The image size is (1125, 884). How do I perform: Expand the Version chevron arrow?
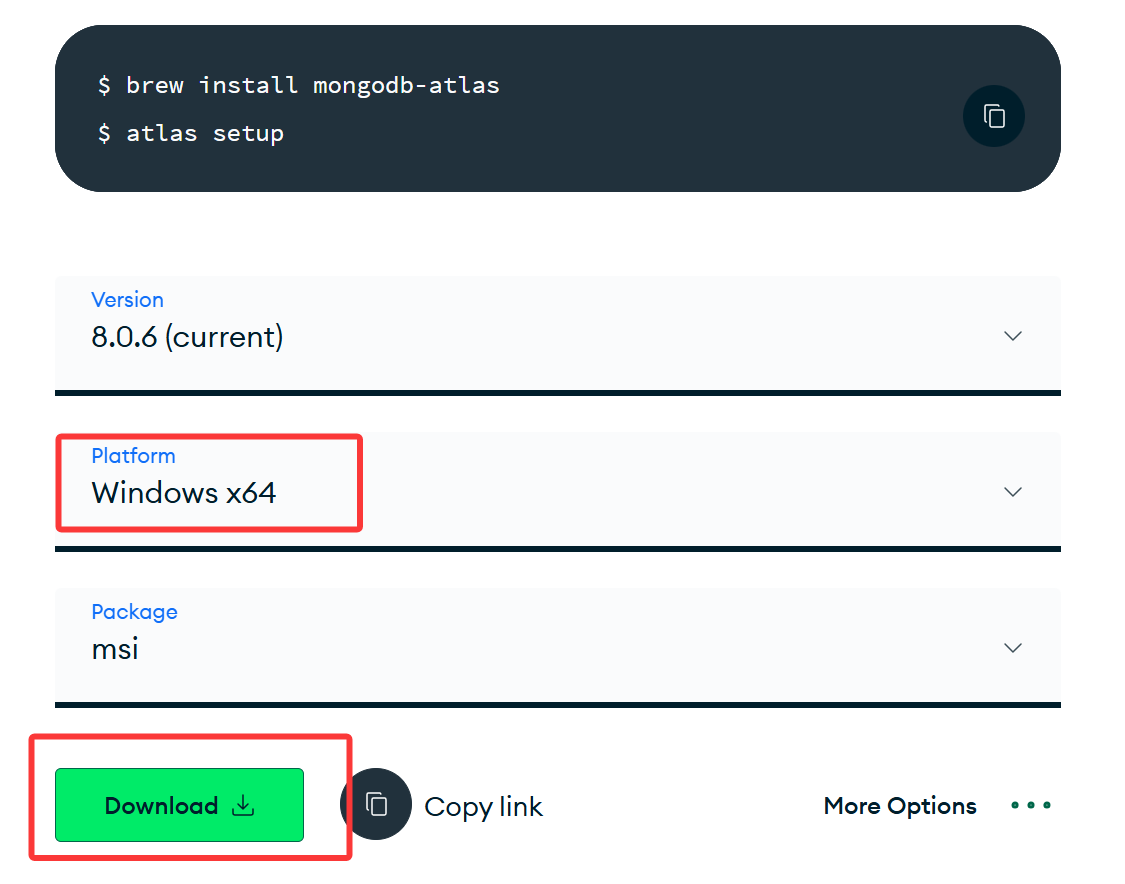pyautogui.click(x=1012, y=336)
